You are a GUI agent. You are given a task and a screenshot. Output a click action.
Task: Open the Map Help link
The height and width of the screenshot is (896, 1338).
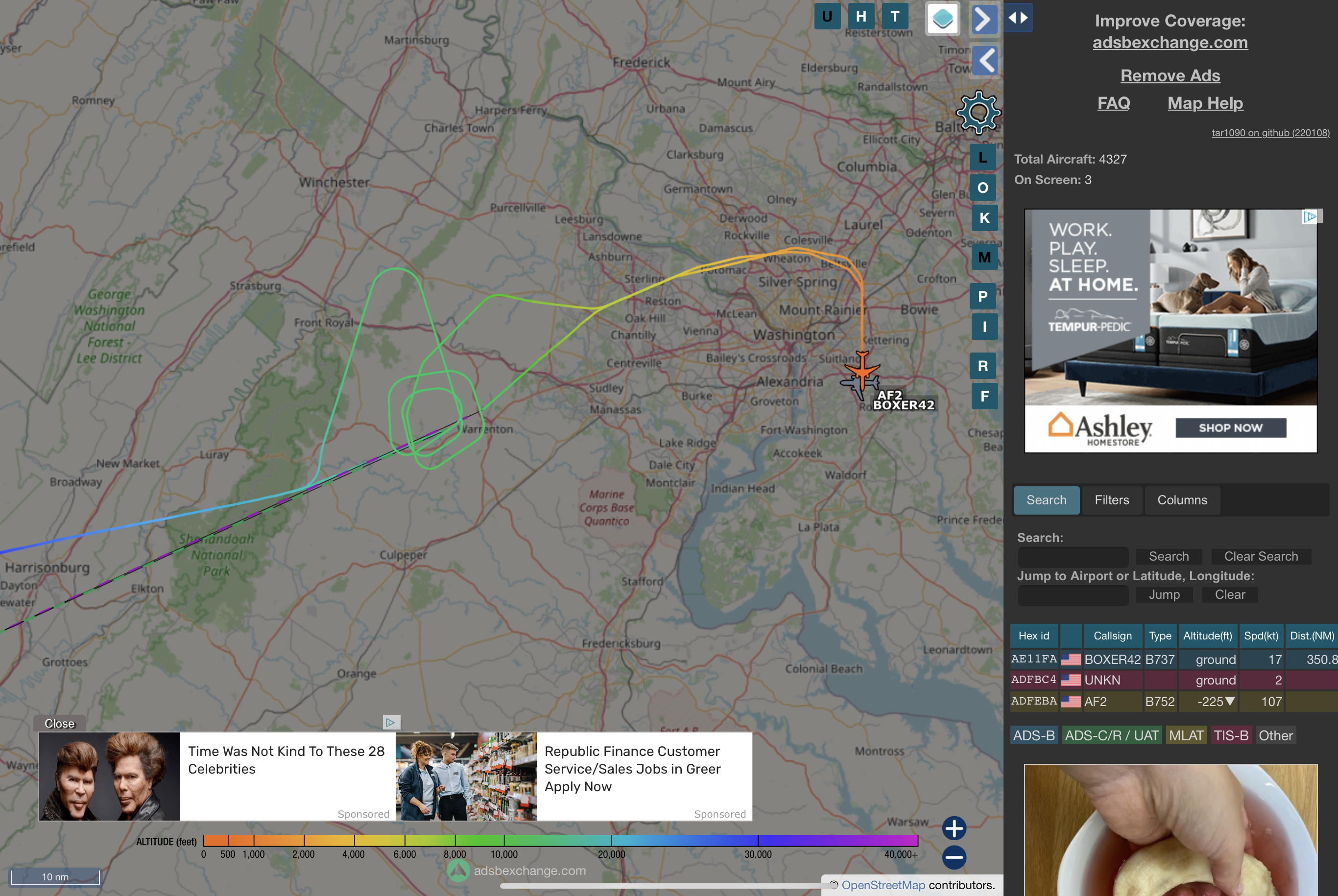1205,103
